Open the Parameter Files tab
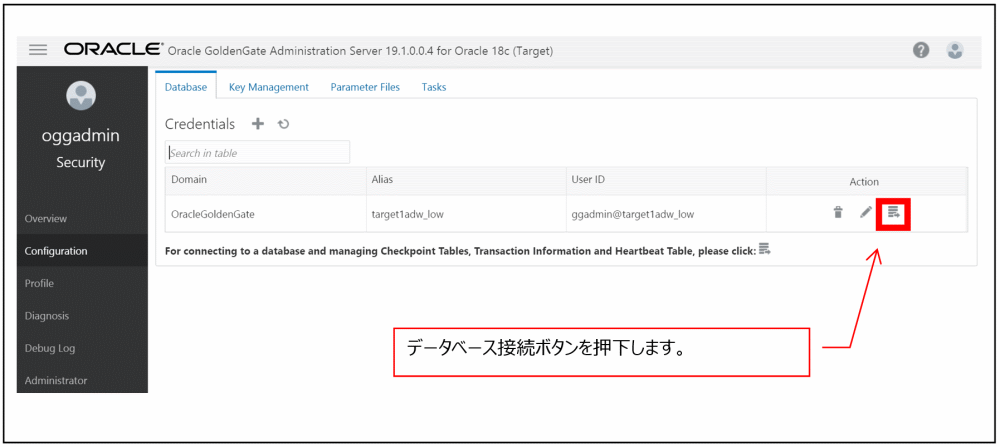This screenshot has height=447, width=1000. (365, 87)
